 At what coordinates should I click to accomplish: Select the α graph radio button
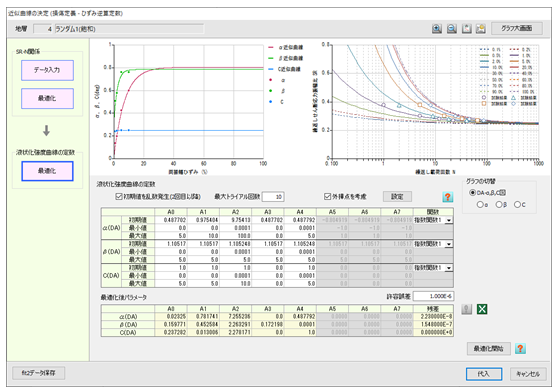(x=480, y=205)
